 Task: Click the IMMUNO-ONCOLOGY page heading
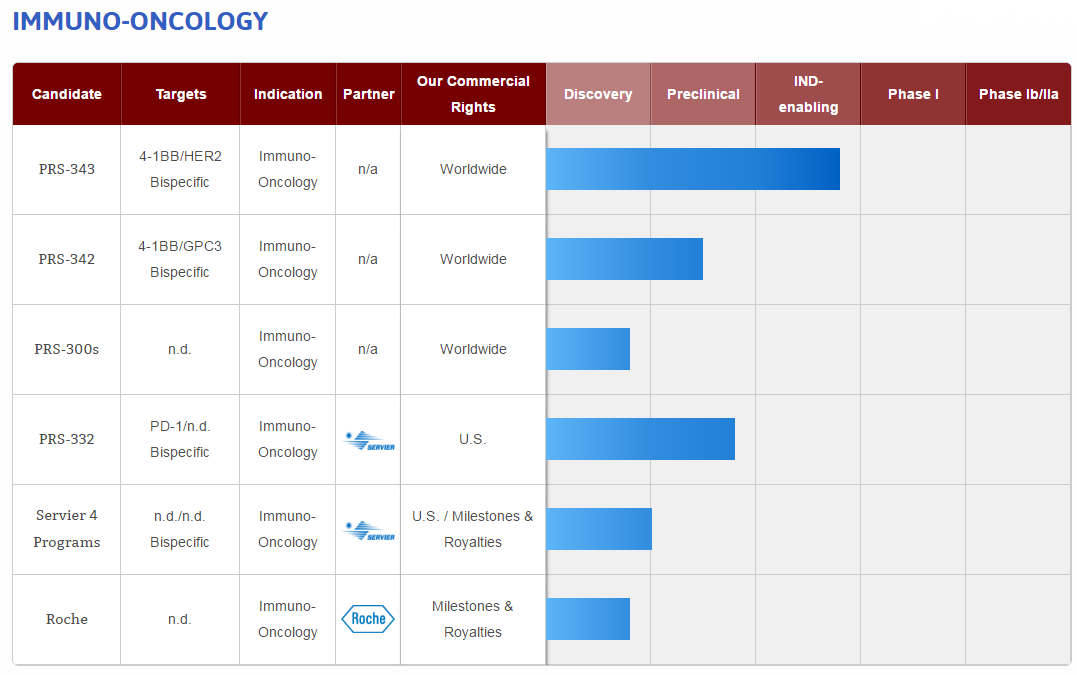[140, 21]
